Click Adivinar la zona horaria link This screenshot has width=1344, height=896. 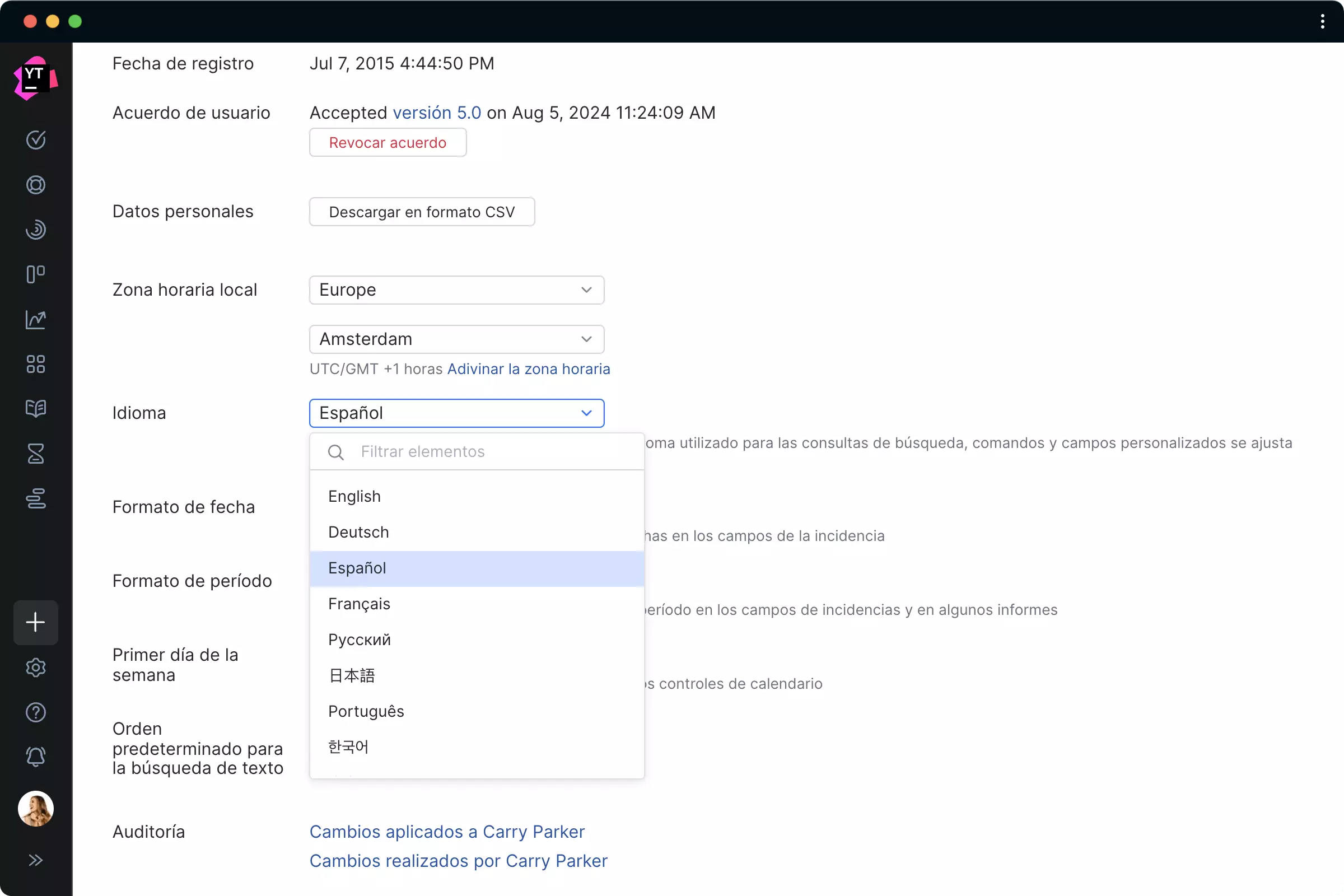click(528, 368)
